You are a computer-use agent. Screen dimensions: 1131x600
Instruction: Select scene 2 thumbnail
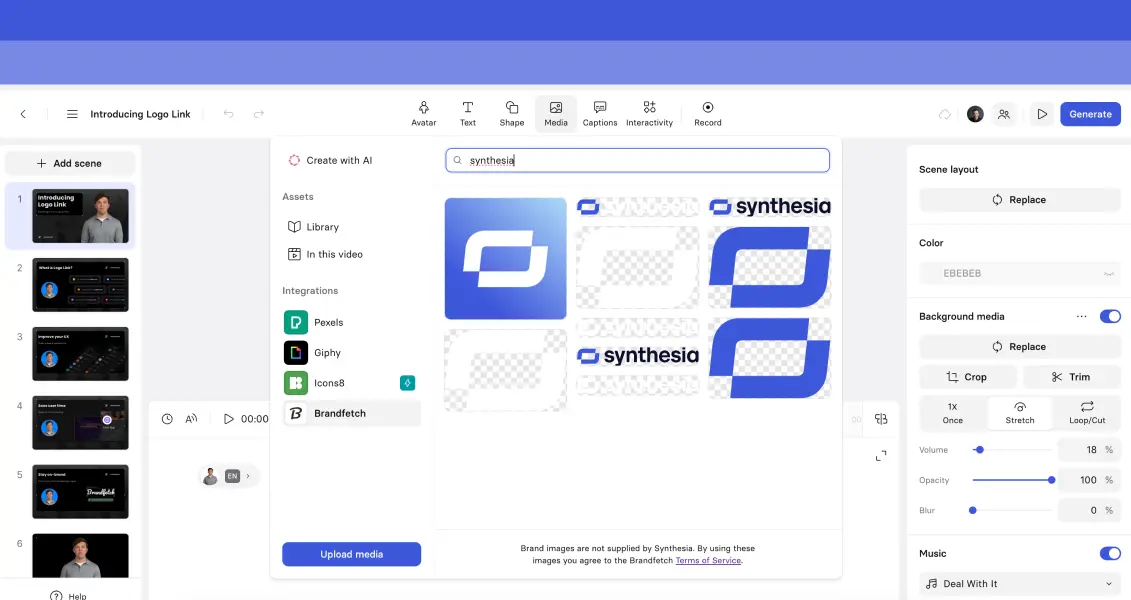point(80,285)
